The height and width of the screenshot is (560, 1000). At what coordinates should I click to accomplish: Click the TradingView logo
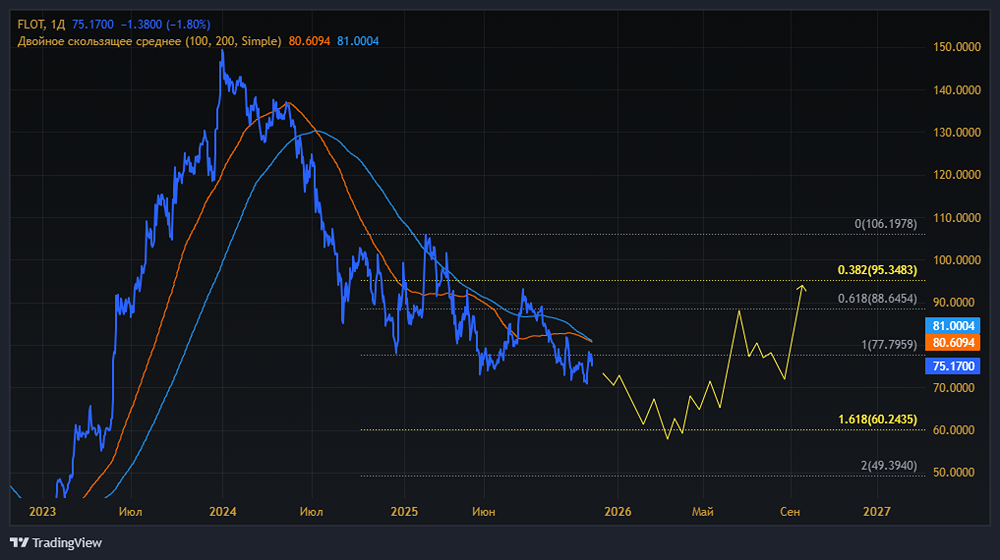coord(55,543)
